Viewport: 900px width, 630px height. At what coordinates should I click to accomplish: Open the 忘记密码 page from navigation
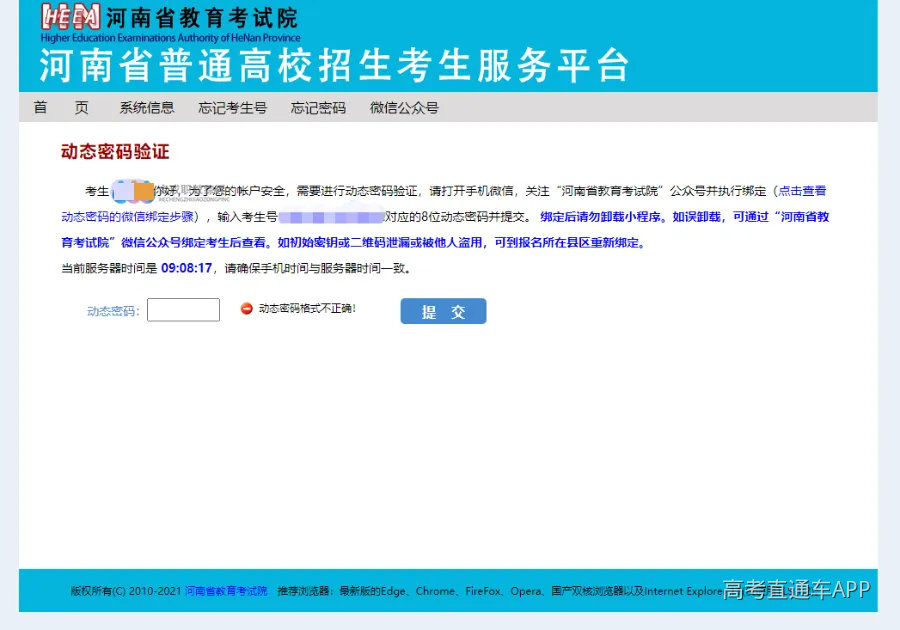317,107
